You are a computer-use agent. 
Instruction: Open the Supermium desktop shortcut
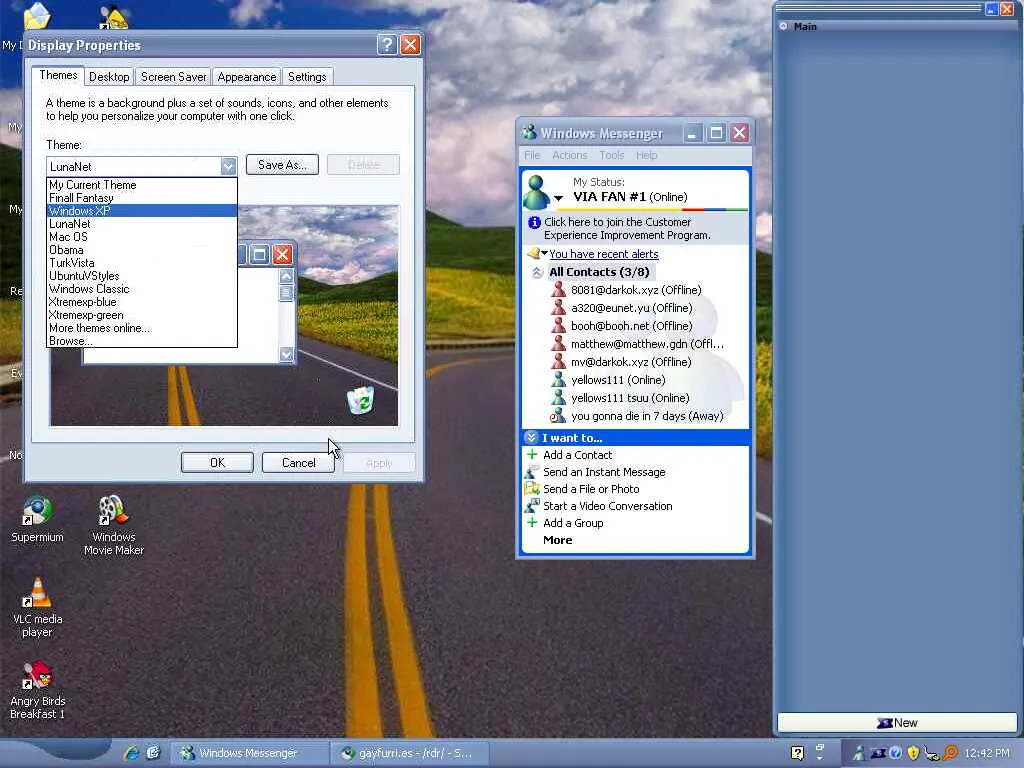tap(37, 519)
